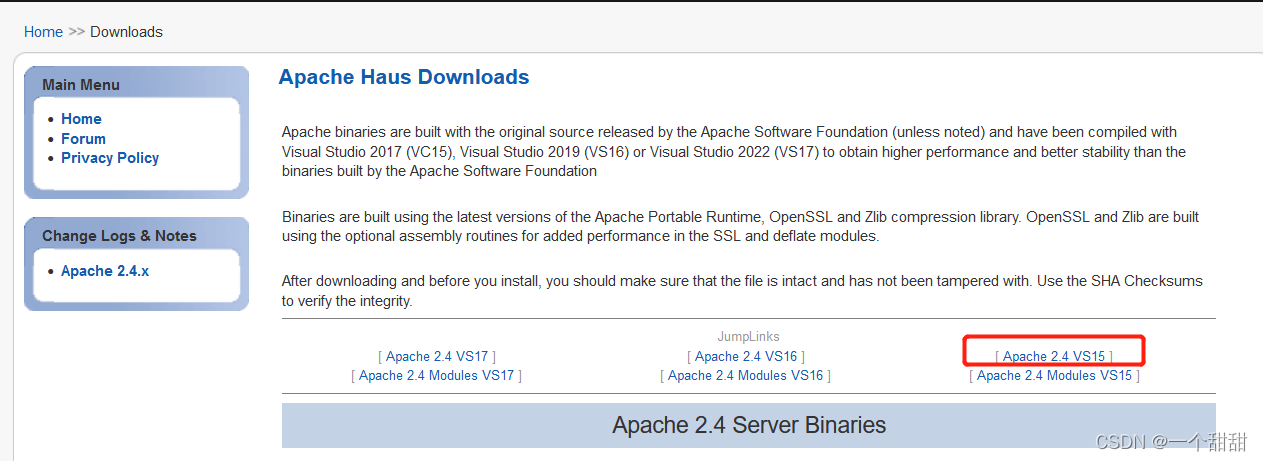The width and height of the screenshot is (1263, 461).
Task: Click the Downloads breadcrumb text
Action: tap(126, 32)
